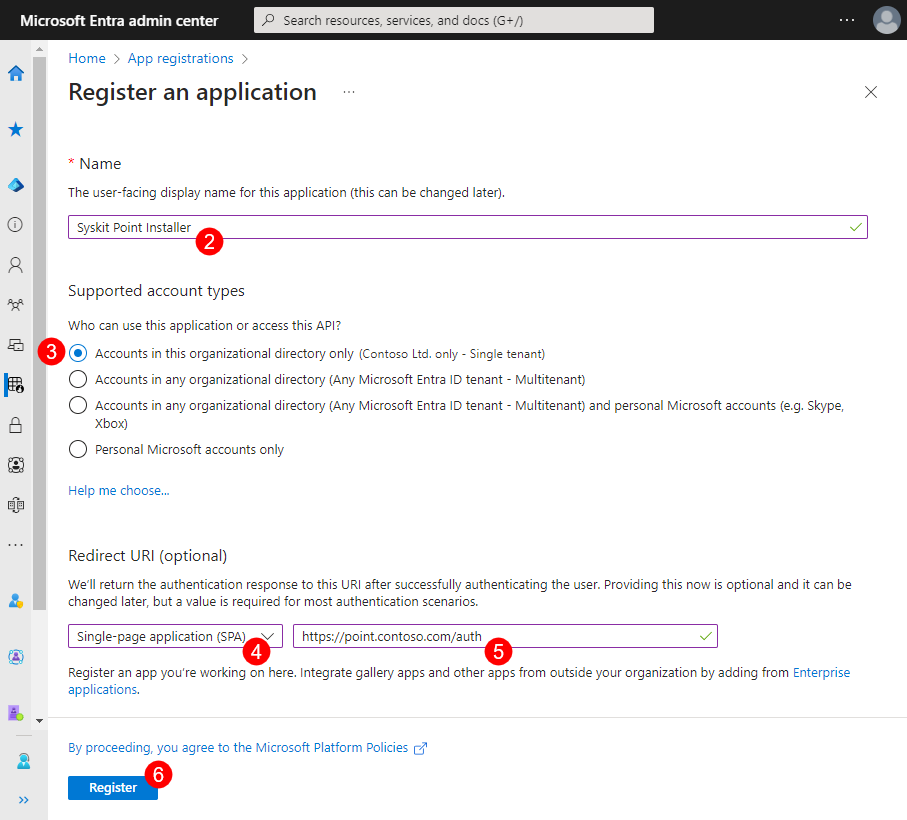
Task: Select the Users icon in the sidebar
Action: tap(15, 265)
